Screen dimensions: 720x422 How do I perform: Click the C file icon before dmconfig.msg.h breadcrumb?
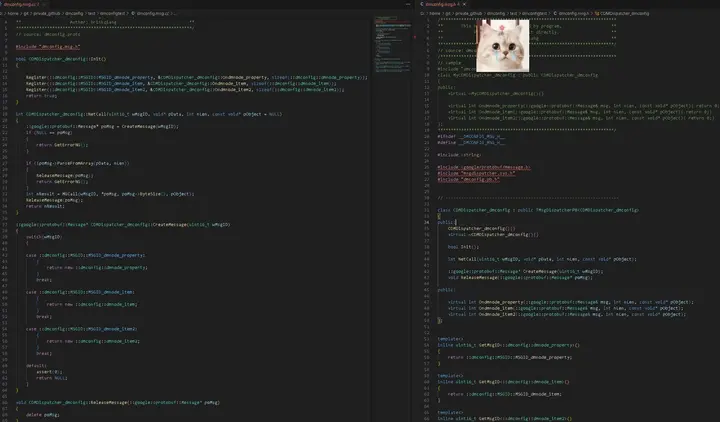click(x=555, y=14)
